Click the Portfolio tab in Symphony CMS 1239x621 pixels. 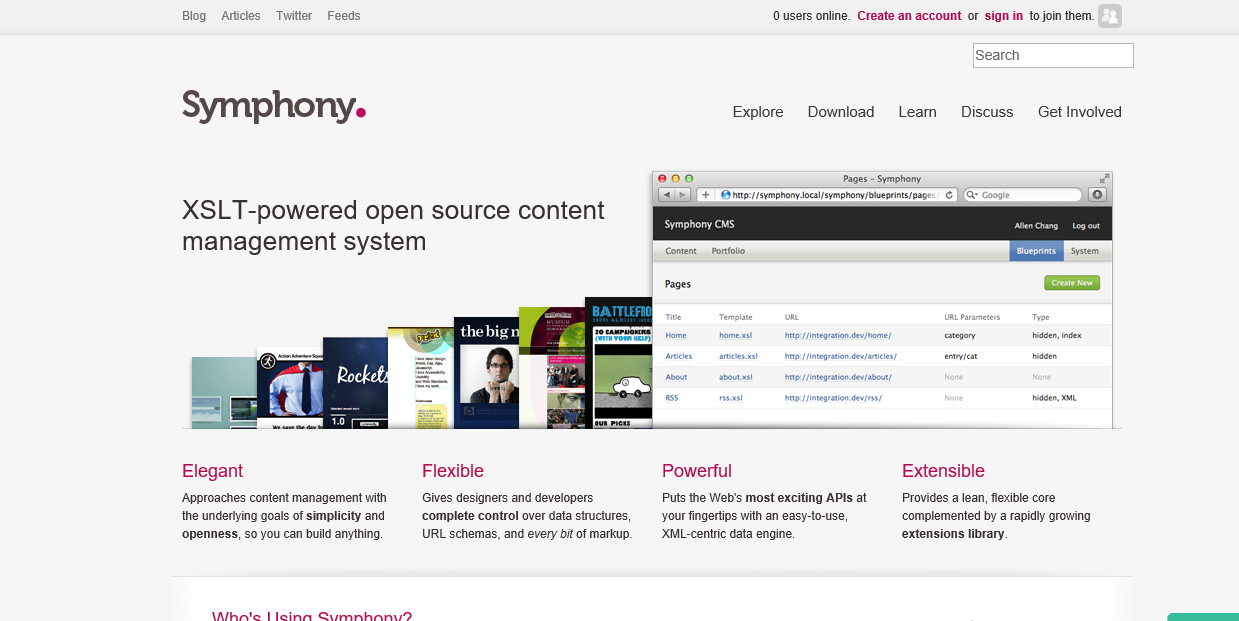(x=728, y=251)
